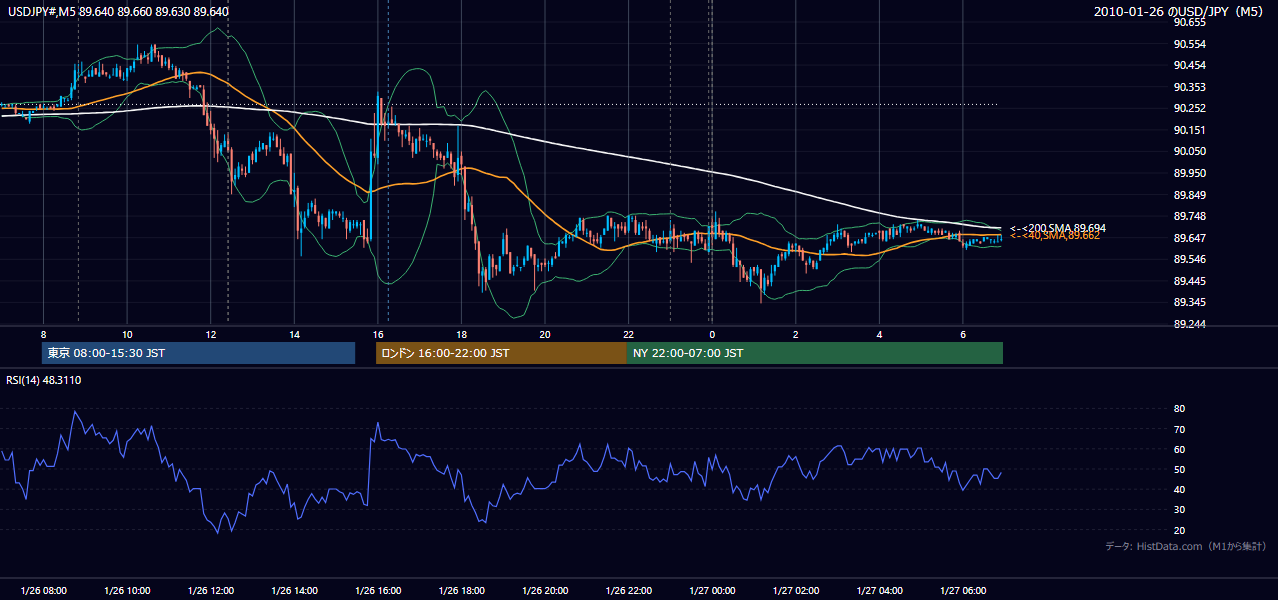Click the 89.849 price axis label

[x=1189, y=195]
